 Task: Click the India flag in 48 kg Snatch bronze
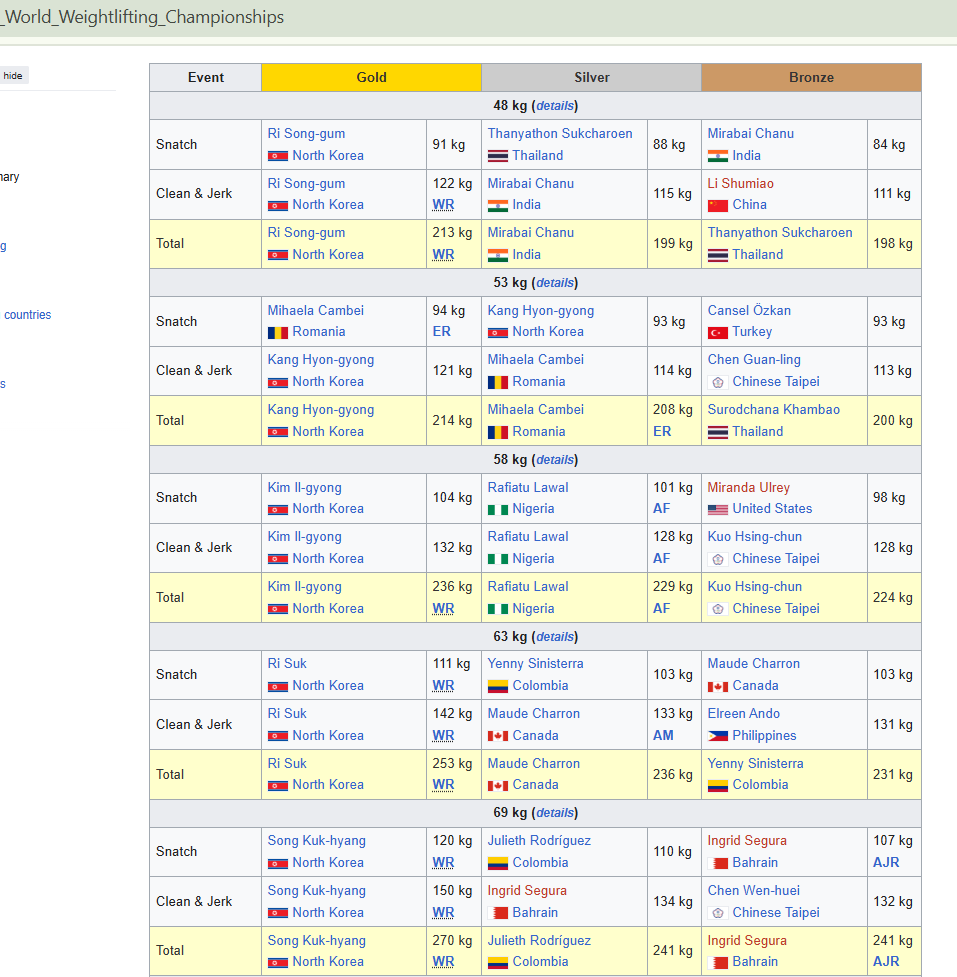point(717,156)
